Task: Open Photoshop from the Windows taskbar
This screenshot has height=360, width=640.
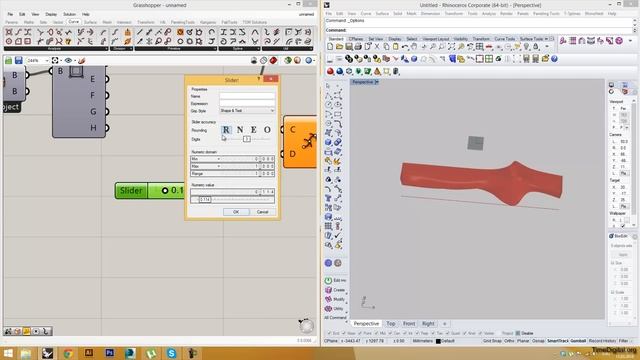Action: 109,353
